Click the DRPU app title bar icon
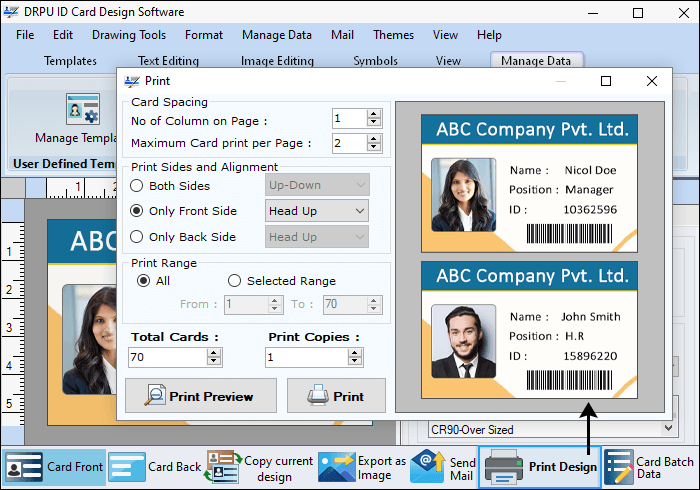 tap(11, 12)
